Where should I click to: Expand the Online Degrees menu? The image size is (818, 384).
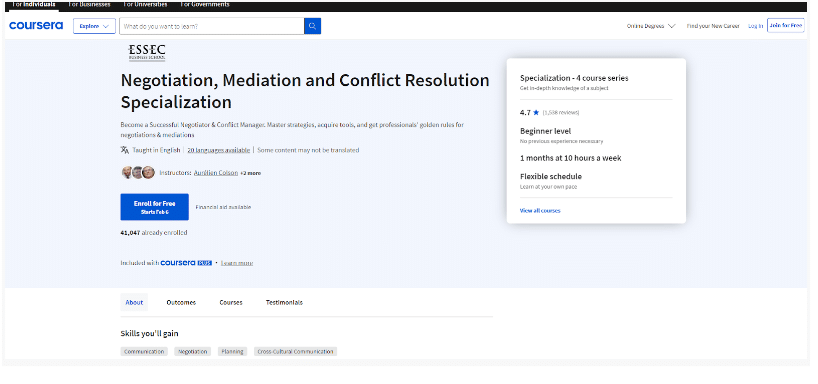click(x=651, y=26)
